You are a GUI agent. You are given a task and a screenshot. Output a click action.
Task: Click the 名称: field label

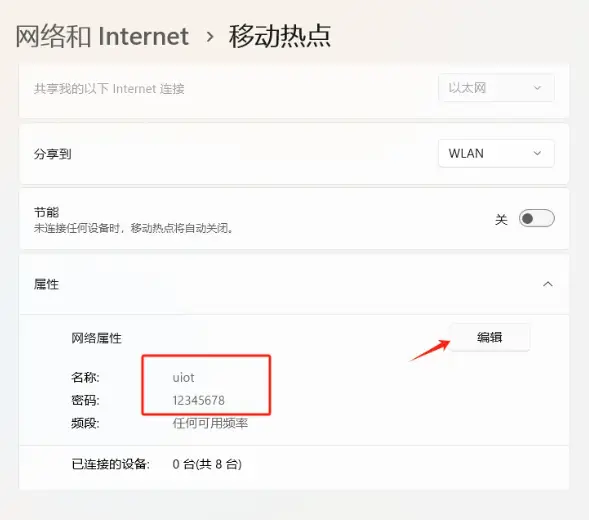coord(85,377)
